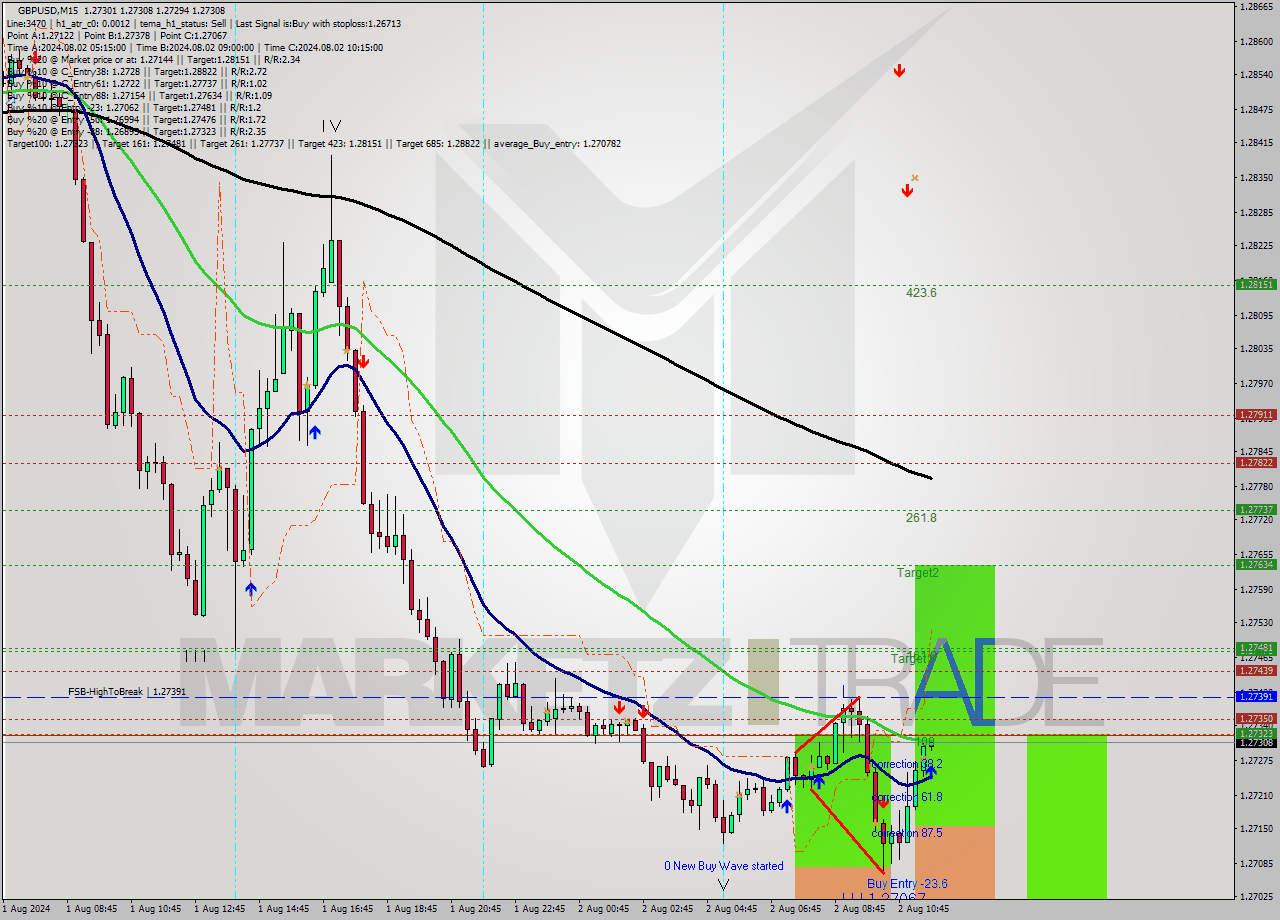Select the 423.6 Fibonacci label
This screenshot has height=920, width=1280.
[921, 293]
